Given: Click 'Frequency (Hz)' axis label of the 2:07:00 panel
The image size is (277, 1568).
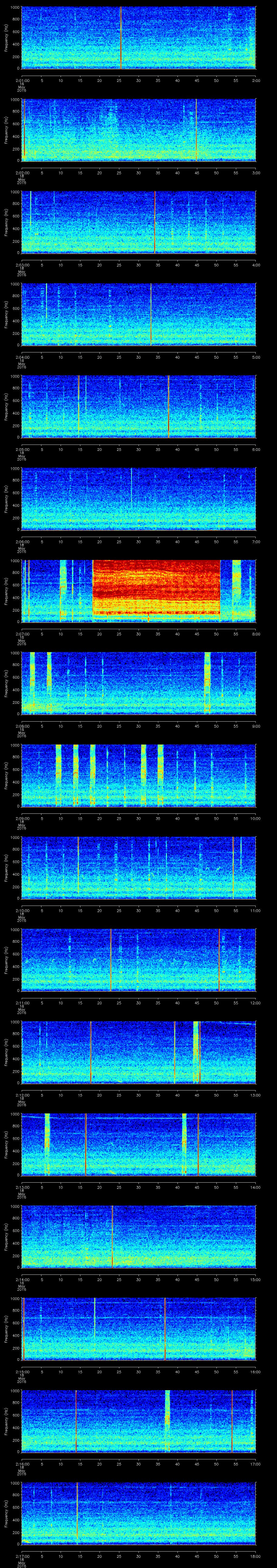Looking at the screenshot, I should coord(6,591).
